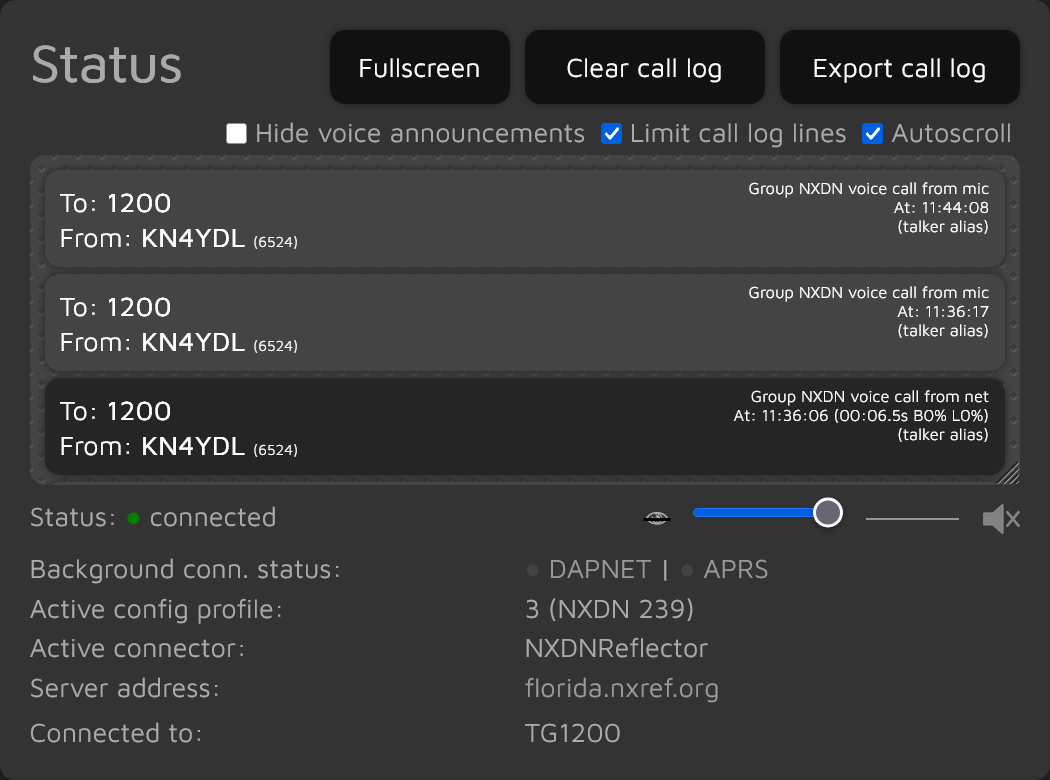The image size is (1050, 780).
Task: Click the crossed-out eye icon beside slider
Action: click(x=656, y=517)
